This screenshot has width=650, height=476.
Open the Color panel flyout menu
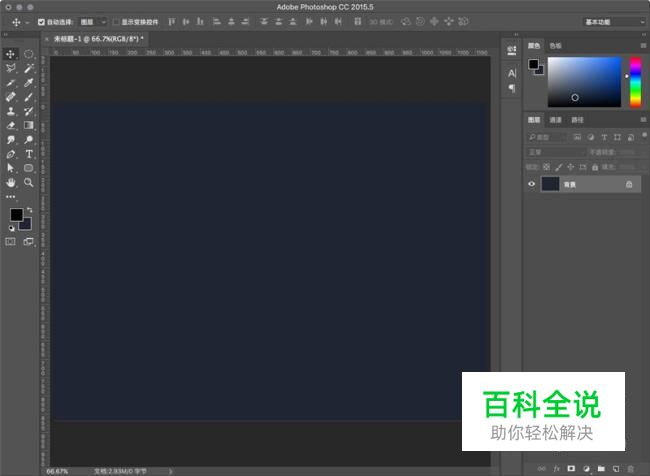click(643, 46)
